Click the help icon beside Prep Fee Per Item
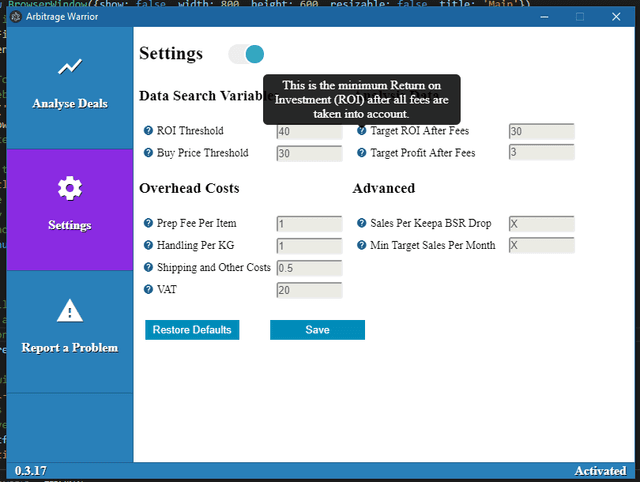 pyautogui.click(x=148, y=223)
